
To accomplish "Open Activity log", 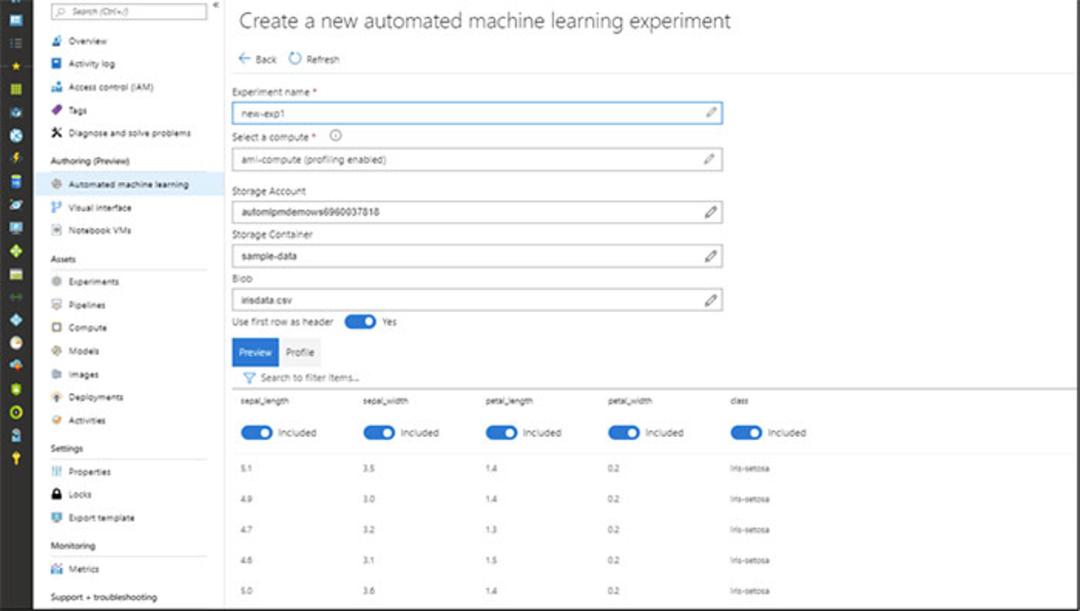I will (x=91, y=64).
